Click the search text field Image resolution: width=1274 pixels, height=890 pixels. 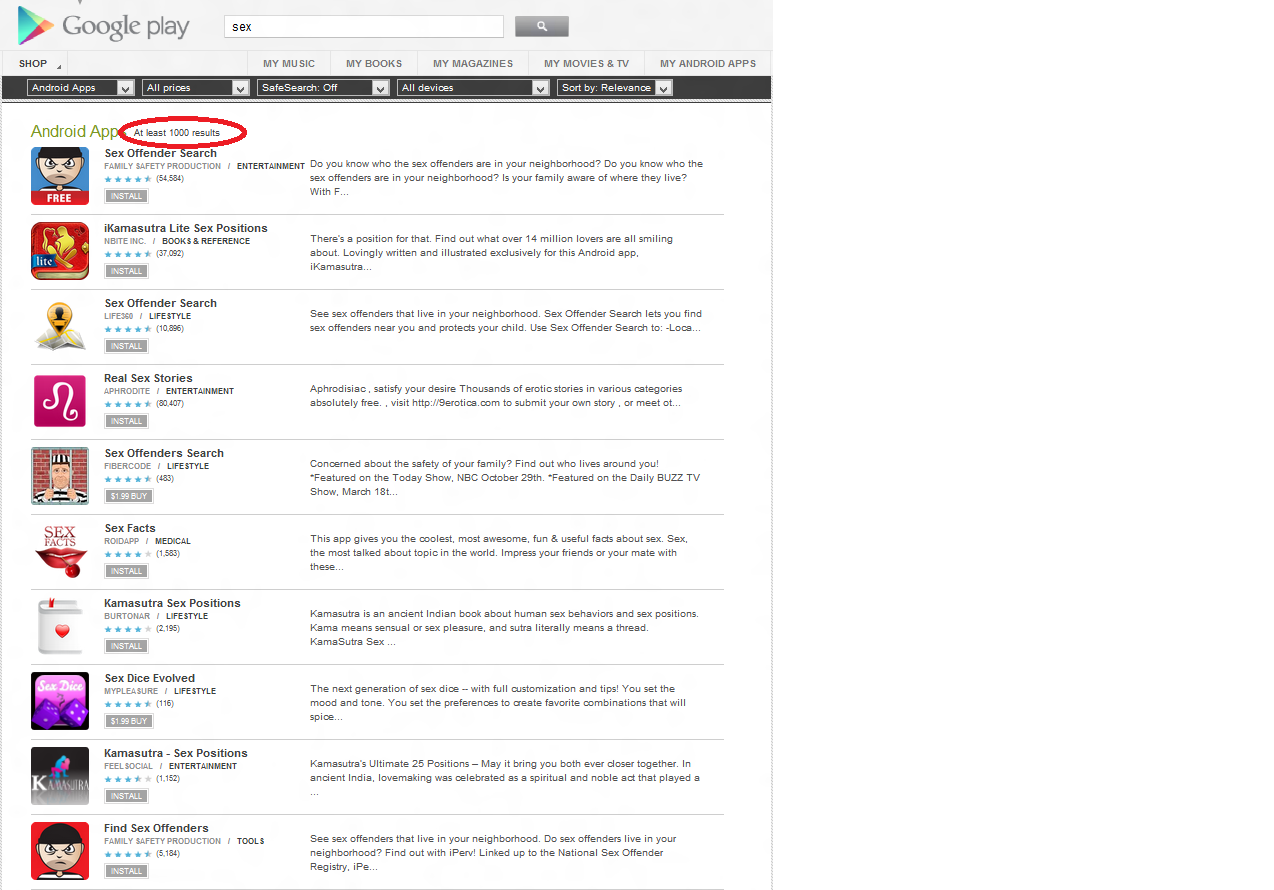364,27
